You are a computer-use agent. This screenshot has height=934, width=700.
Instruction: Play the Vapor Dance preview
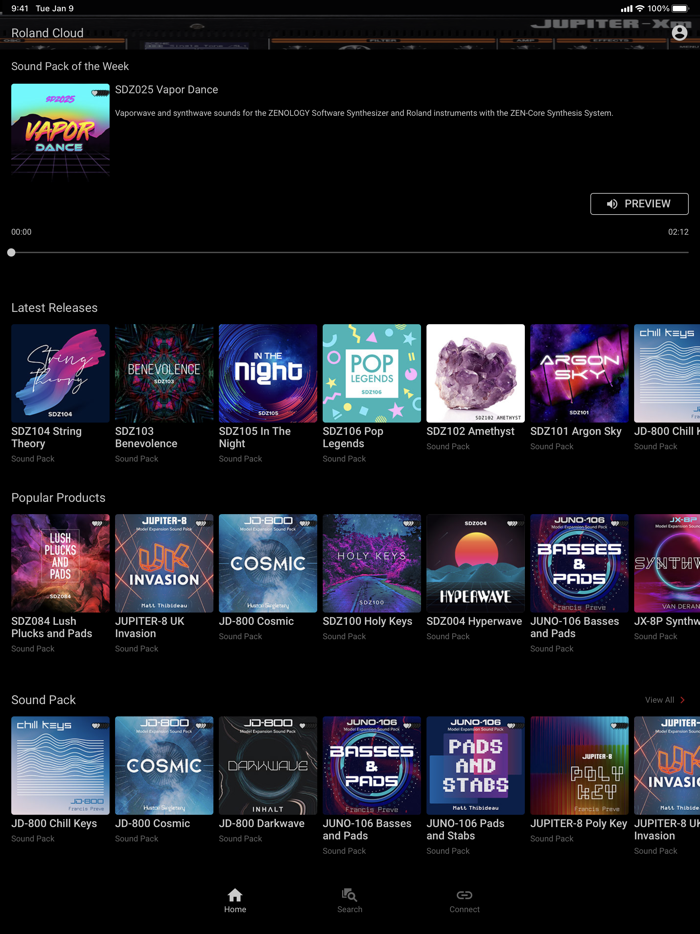[639, 204]
